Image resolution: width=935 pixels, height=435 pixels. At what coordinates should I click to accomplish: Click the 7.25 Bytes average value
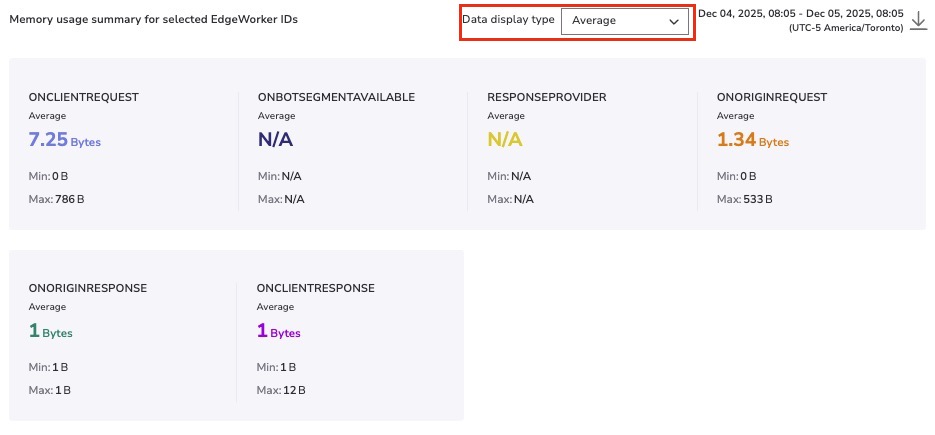click(65, 140)
